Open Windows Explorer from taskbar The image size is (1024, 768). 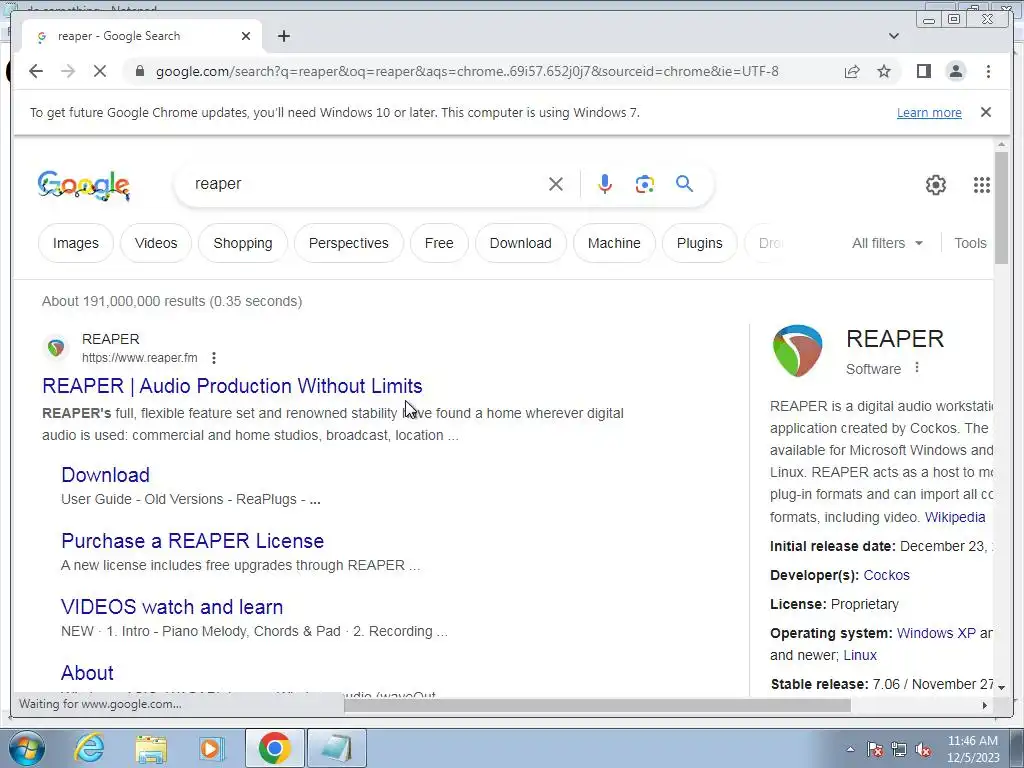pos(151,748)
